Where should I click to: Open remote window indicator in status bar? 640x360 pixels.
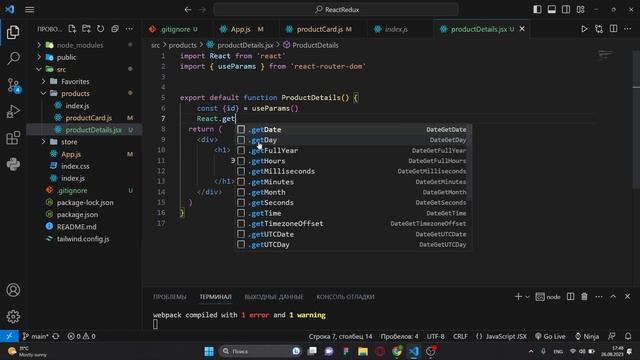point(9,336)
